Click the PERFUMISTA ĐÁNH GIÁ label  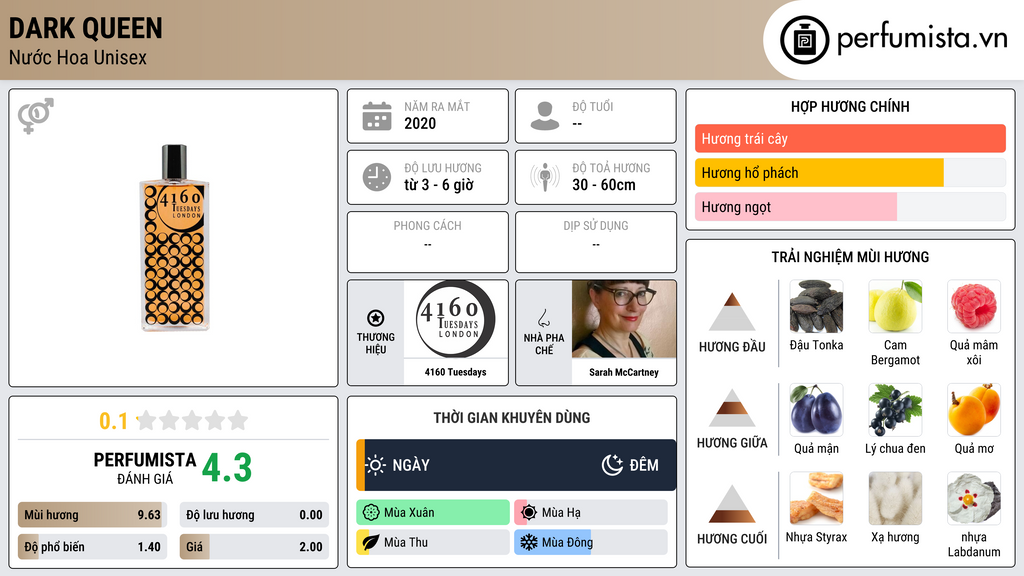[145, 468]
